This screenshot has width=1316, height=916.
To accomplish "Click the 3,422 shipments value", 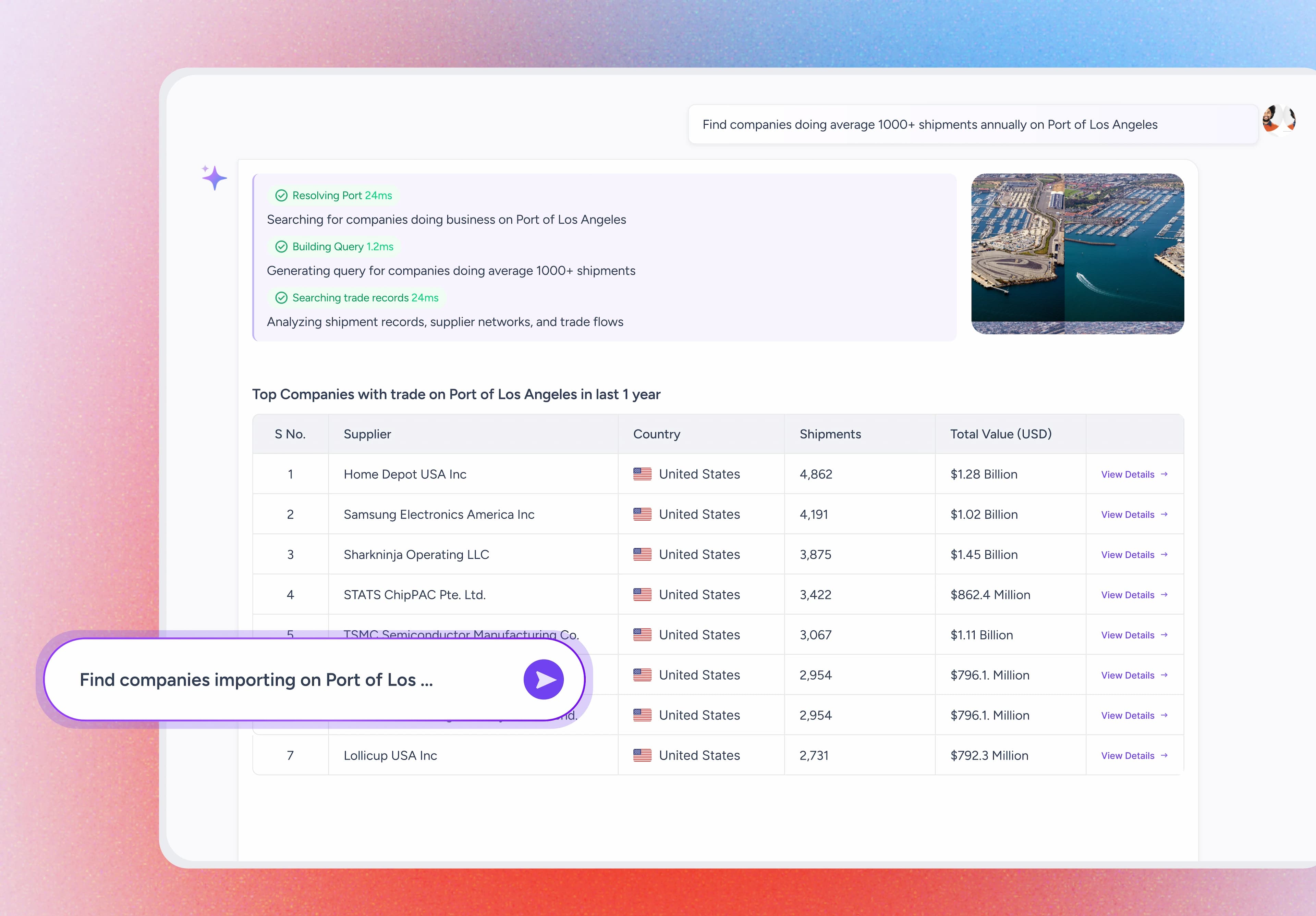I will point(815,595).
